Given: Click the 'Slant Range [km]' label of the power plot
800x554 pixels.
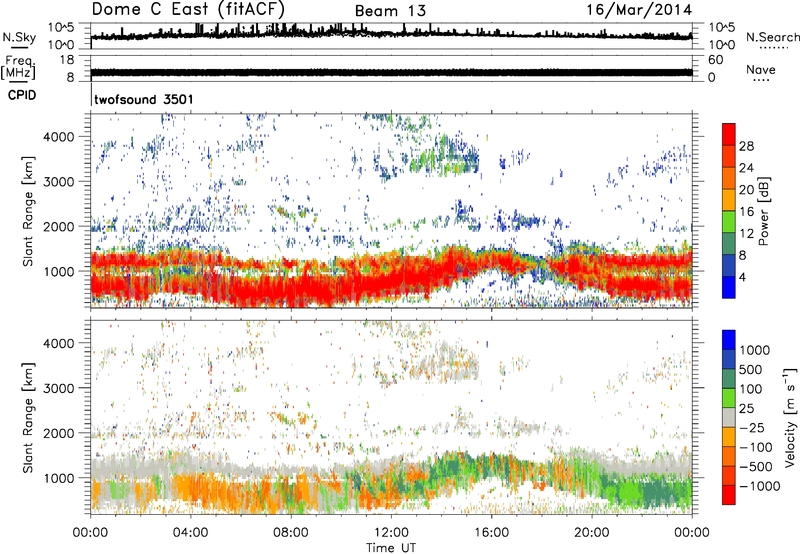Looking at the screenshot, I should [28, 211].
